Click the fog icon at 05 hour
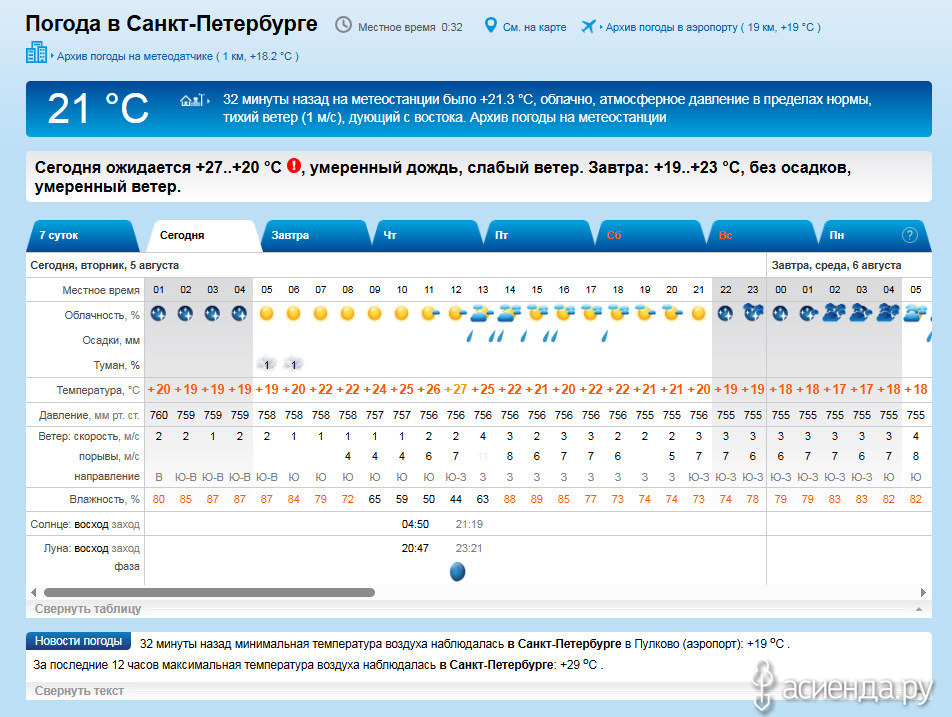The width and height of the screenshot is (952, 717). pyautogui.click(x=266, y=364)
